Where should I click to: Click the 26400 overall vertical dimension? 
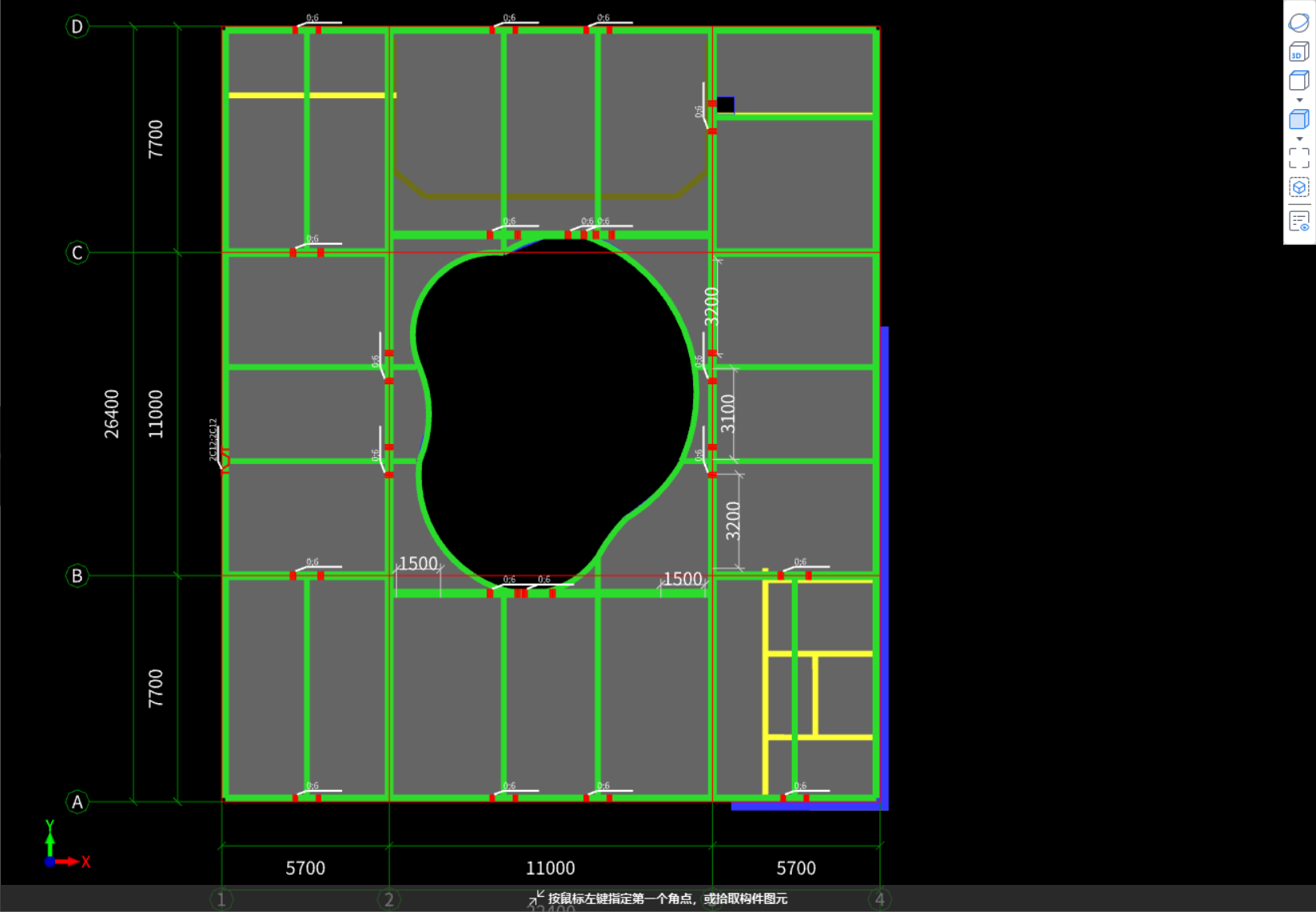pos(112,414)
